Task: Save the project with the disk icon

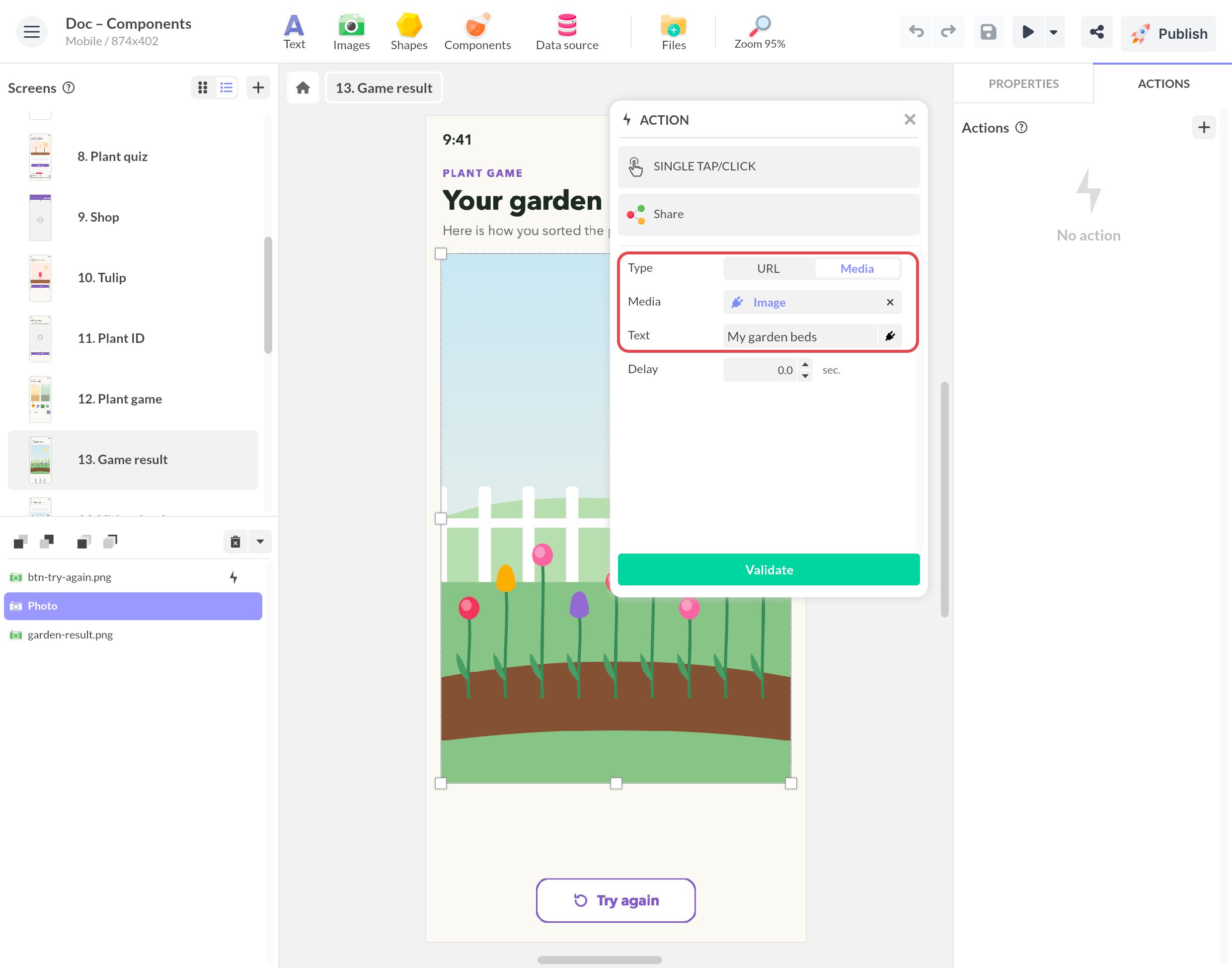Action: (988, 32)
